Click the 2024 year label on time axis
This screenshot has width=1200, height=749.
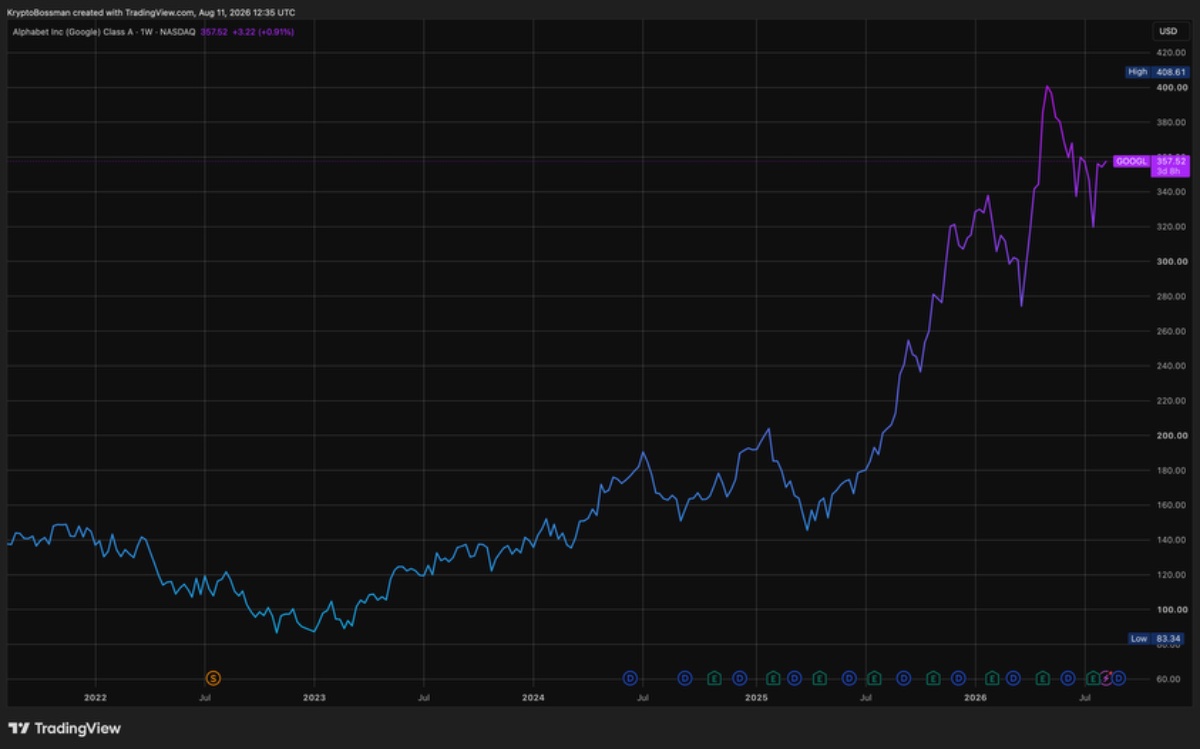tap(533, 698)
